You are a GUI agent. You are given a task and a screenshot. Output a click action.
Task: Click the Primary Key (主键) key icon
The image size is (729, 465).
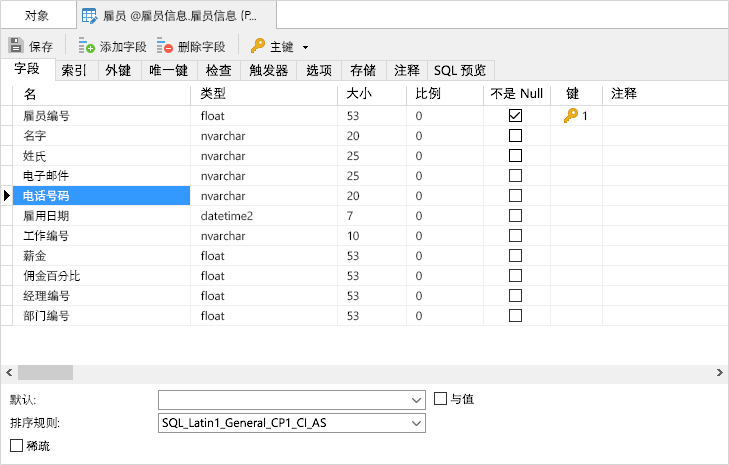click(258, 46)
